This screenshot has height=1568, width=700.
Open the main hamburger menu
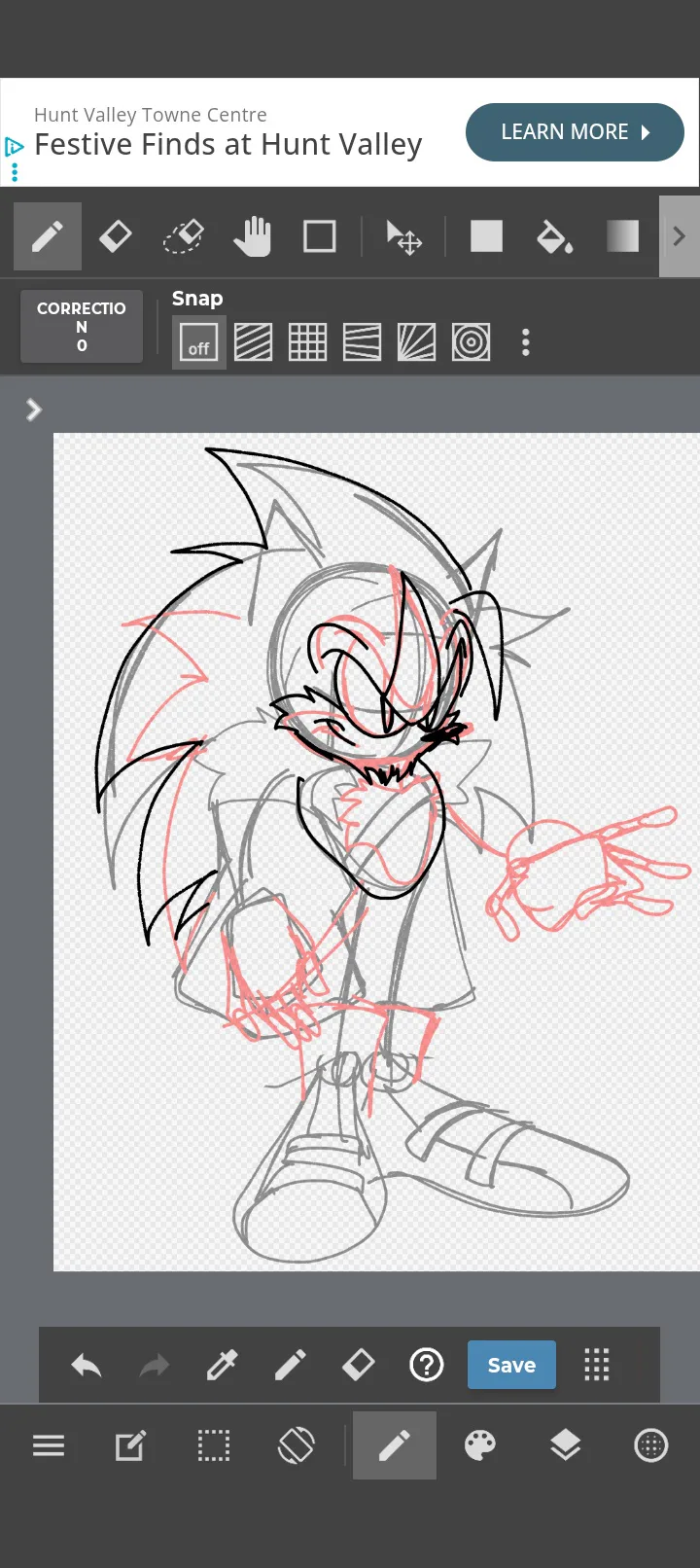coord(49,1445)
